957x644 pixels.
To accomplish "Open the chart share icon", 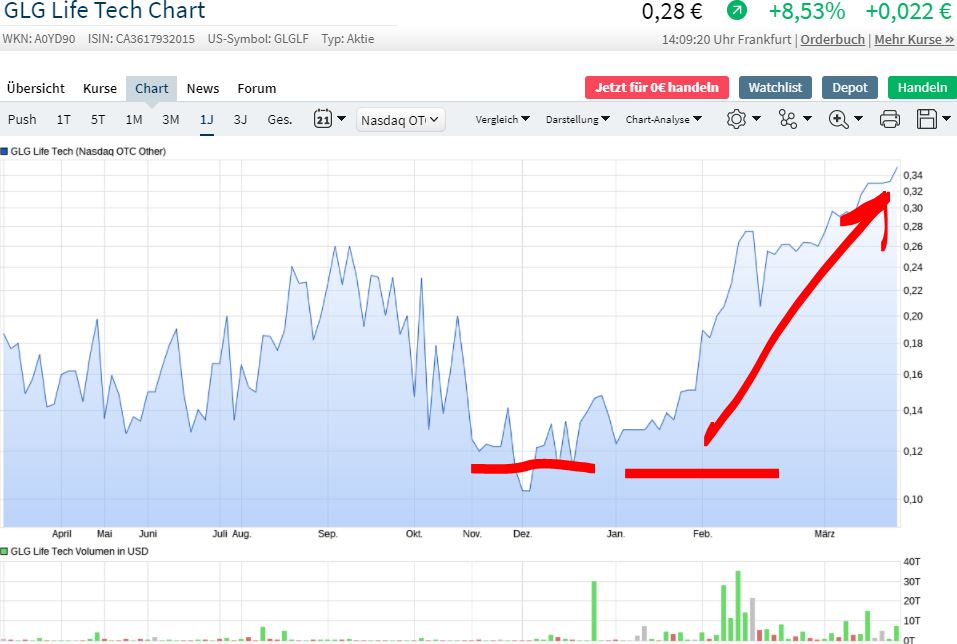I will tap(787, 119).
